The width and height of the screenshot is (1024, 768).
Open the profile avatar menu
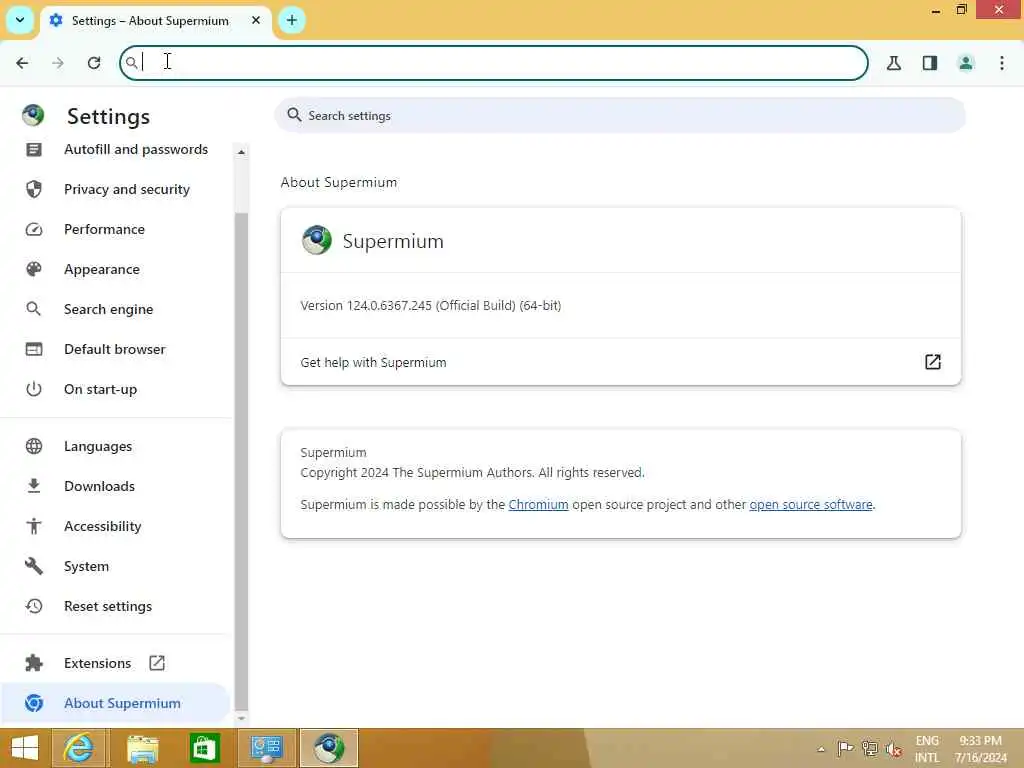[965, 63]
